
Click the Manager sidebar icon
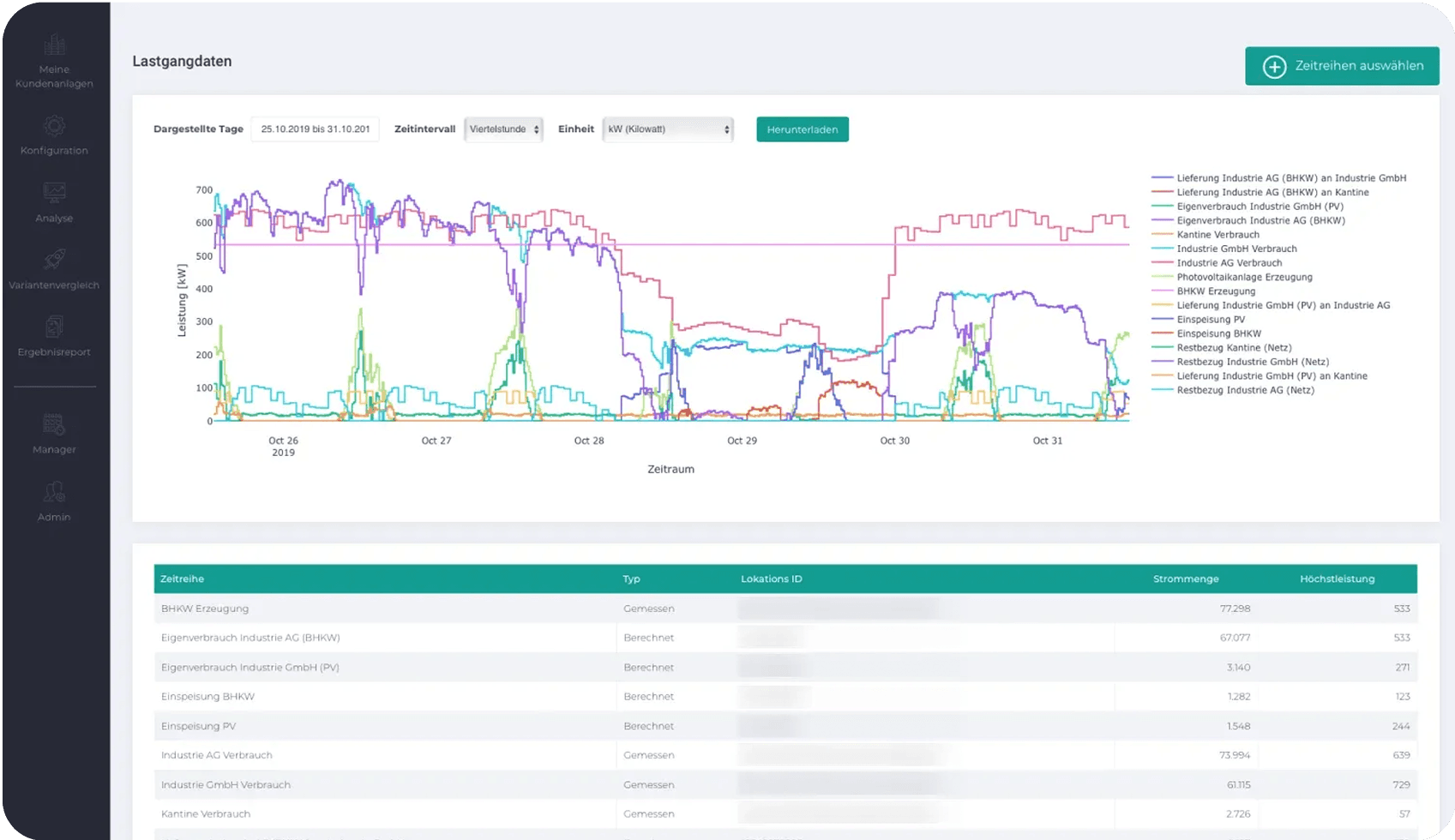pos(54,424)
